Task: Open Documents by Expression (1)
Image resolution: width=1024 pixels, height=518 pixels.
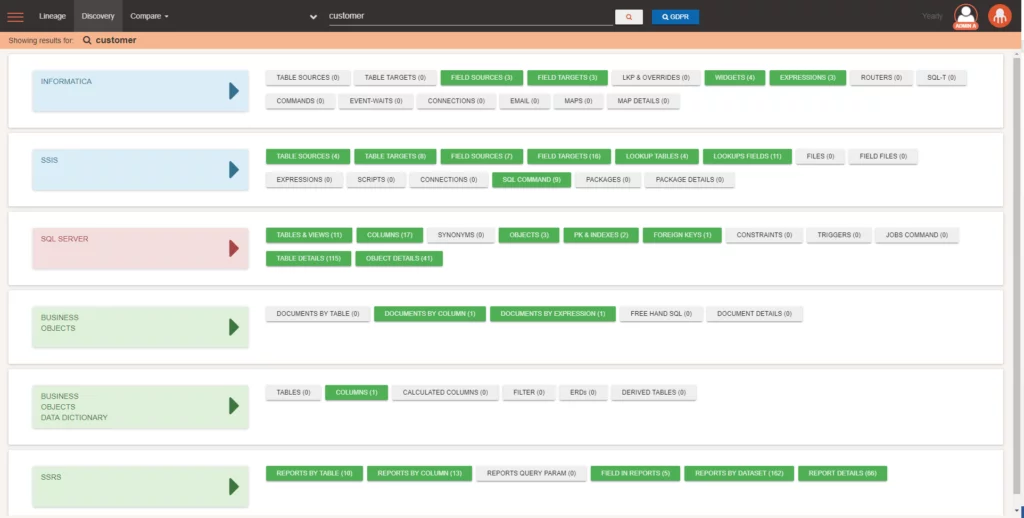Action: tap(552, 314)
